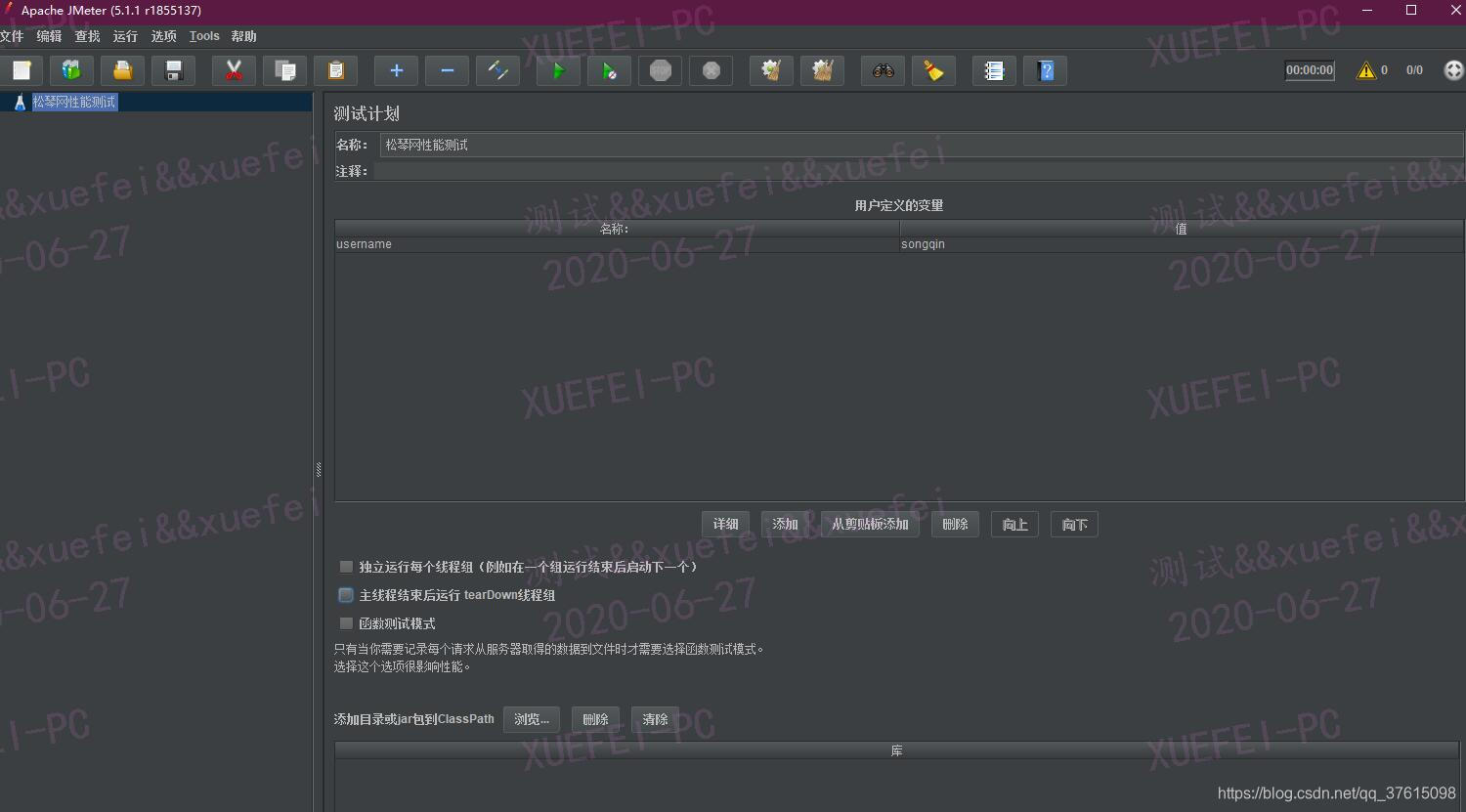This screenshot has height=812, width=1466.
Task: Click the New test plan icon
Action: 22,70
